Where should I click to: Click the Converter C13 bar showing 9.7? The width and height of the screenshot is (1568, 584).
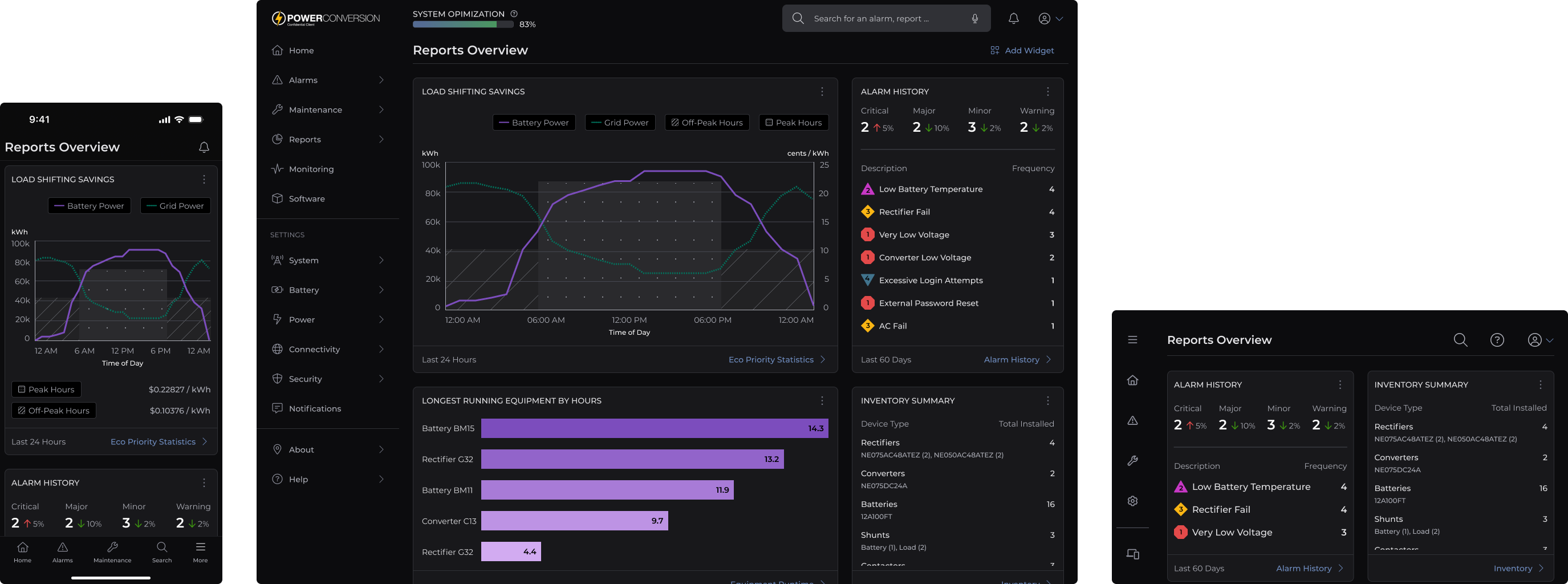[x=574, y=521]
